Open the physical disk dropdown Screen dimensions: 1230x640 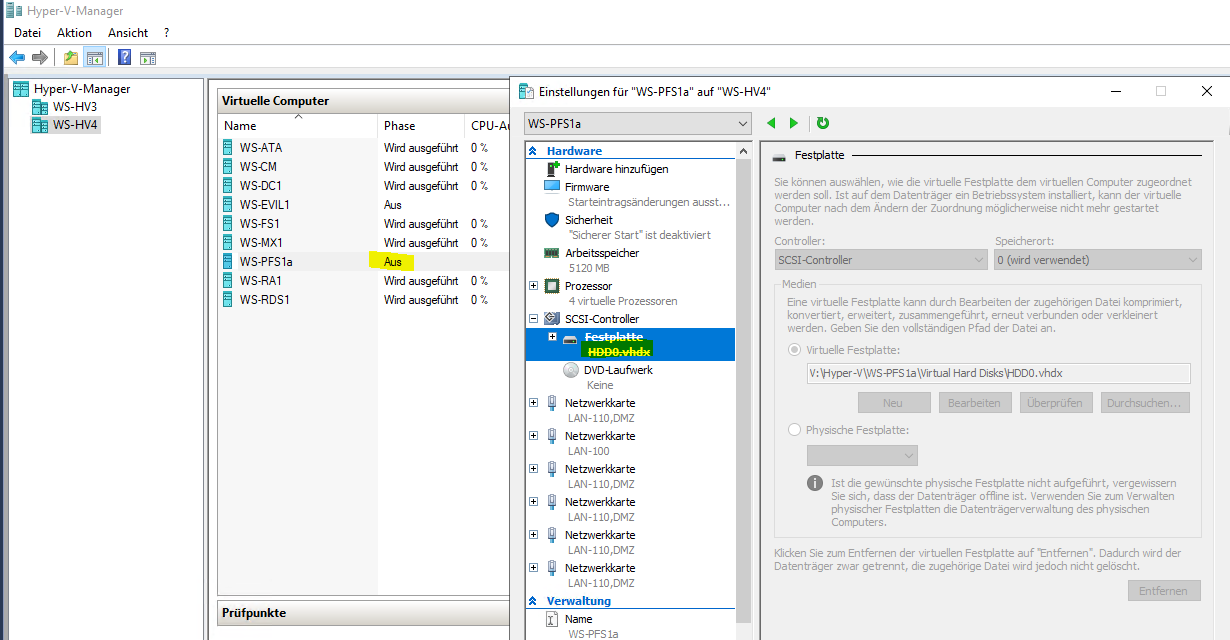pyautogui.click(x=862, y=455)
